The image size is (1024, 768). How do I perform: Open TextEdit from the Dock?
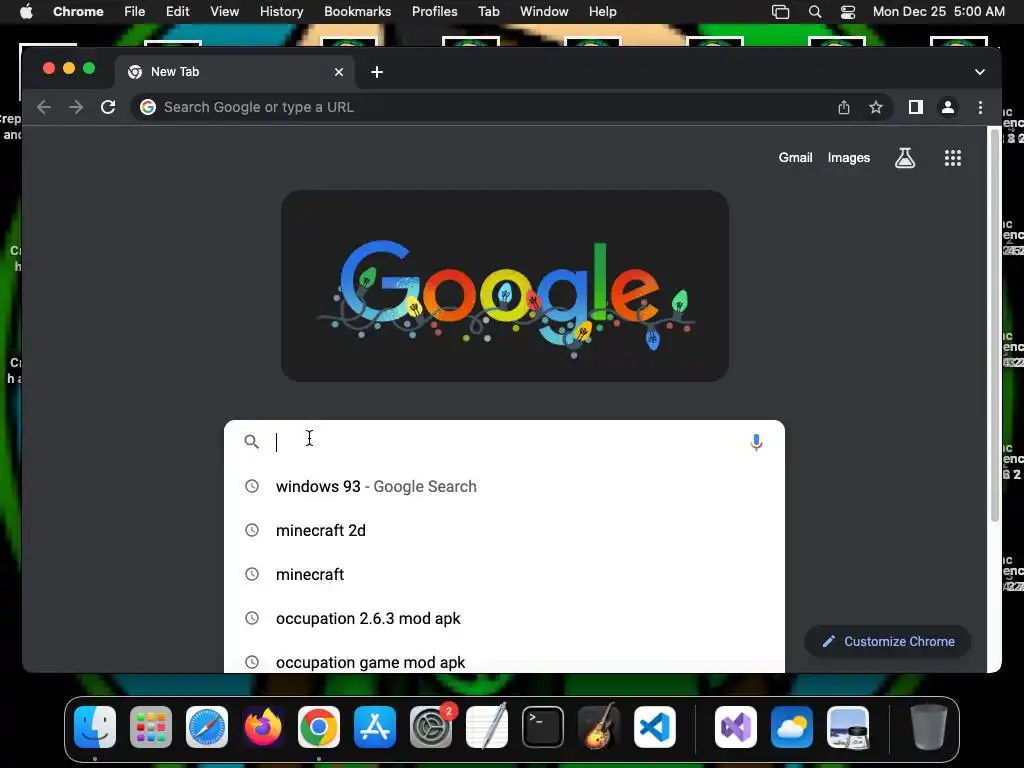487,727
